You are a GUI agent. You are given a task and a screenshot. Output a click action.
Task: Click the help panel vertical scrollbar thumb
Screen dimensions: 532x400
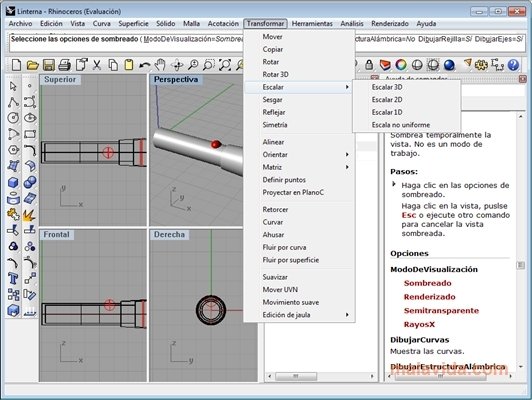click(520, 265)
